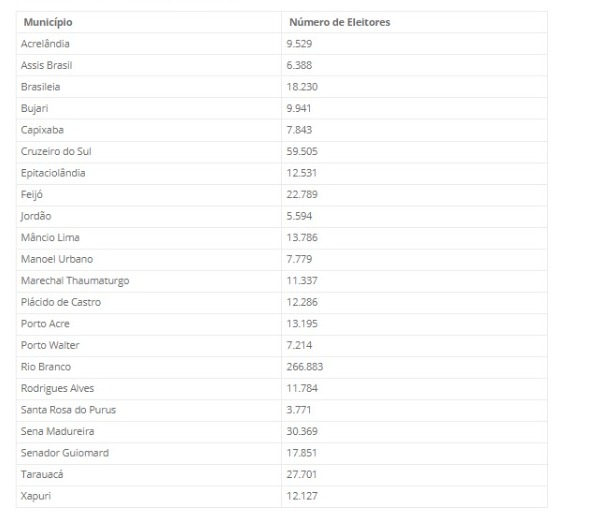Select the Tarauacá municipality name
Image resolution: width=601 pixels, height=529 pixels.
pos(41,475)
